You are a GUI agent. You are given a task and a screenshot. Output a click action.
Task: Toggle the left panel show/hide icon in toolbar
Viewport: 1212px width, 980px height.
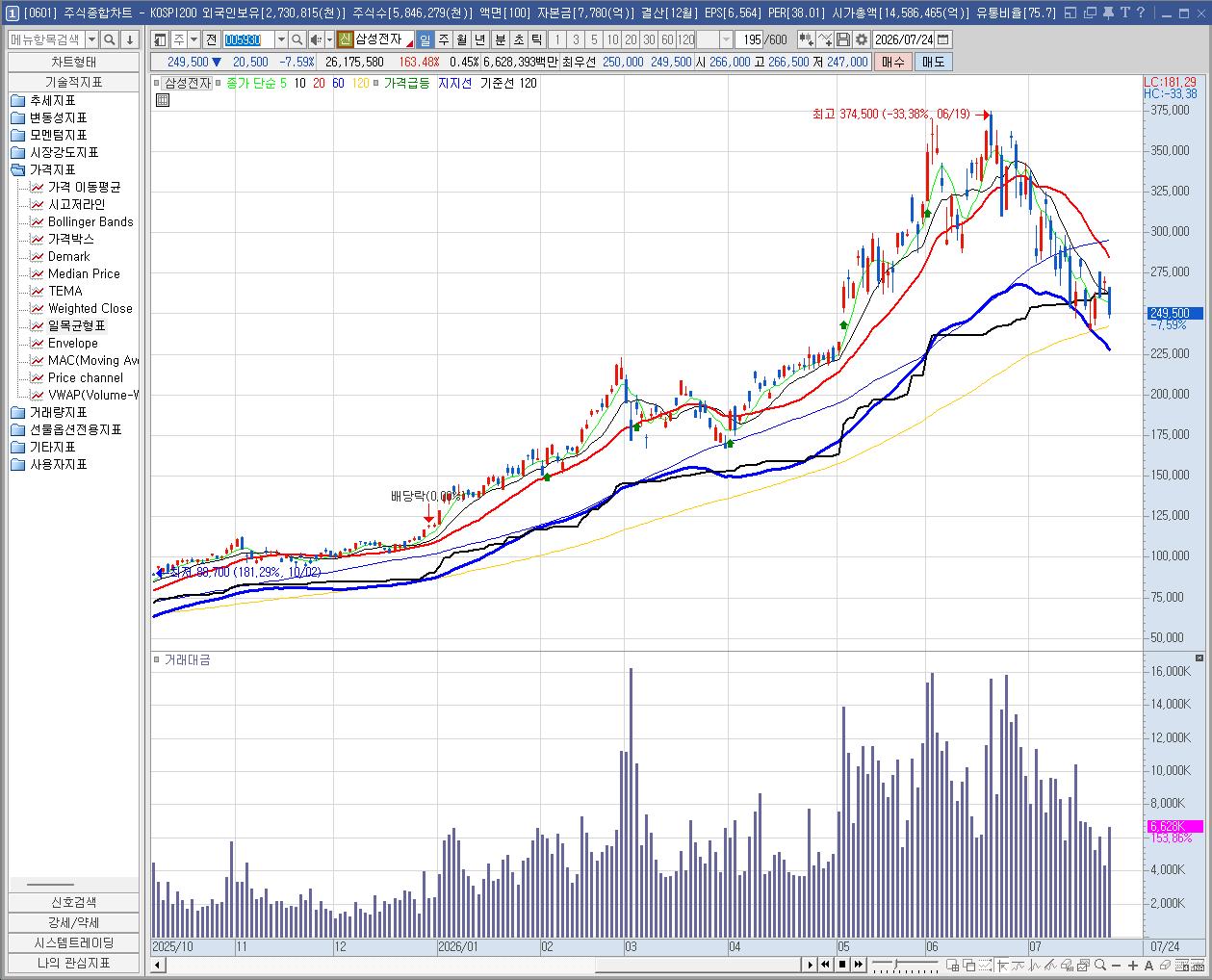pyautogui.click(x=161, y=39)
